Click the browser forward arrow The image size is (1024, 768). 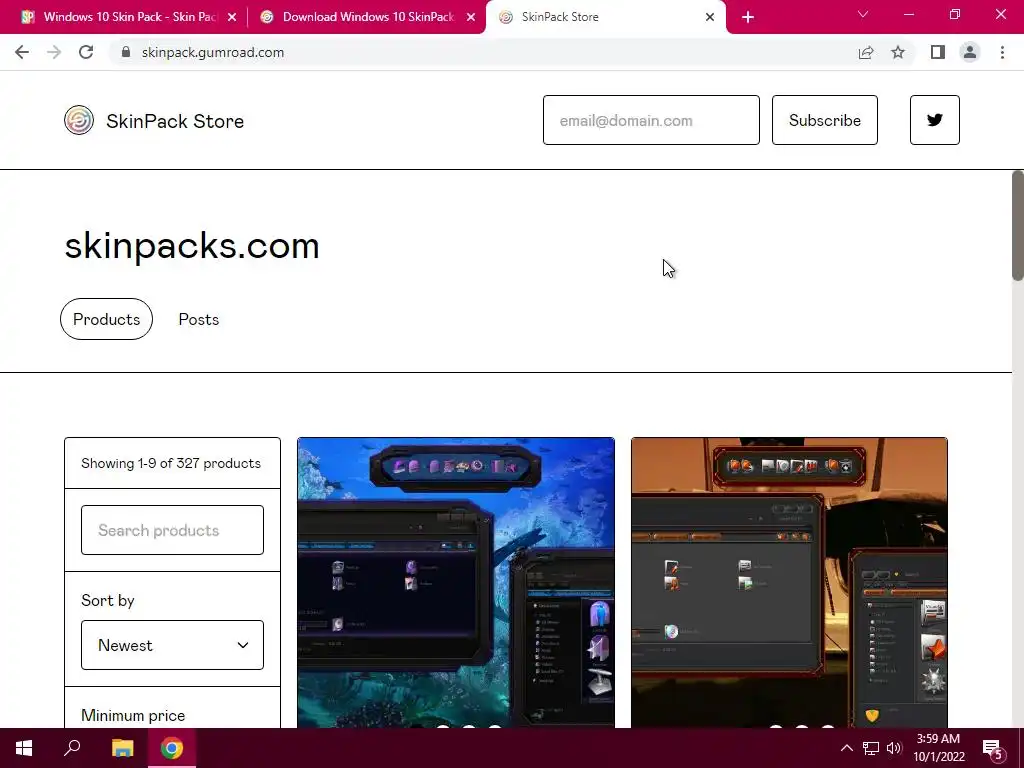[x=54, y=52]
